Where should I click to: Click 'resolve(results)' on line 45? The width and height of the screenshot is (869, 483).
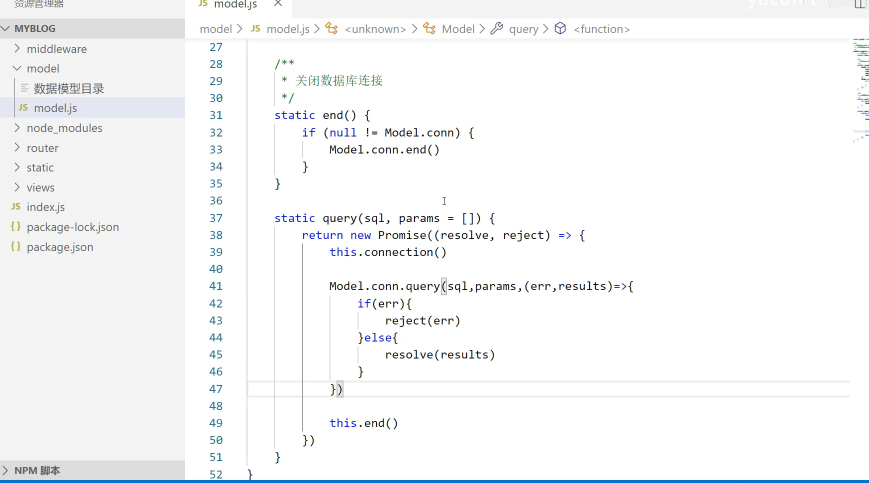point(440,354)
